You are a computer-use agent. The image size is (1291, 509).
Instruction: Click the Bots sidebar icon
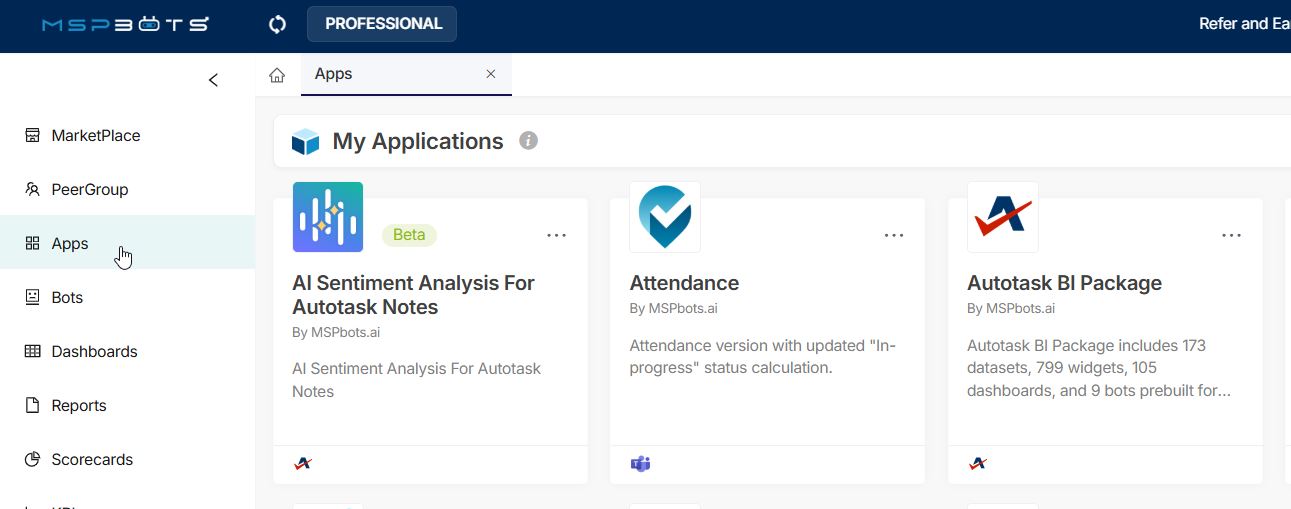point(32,297)
